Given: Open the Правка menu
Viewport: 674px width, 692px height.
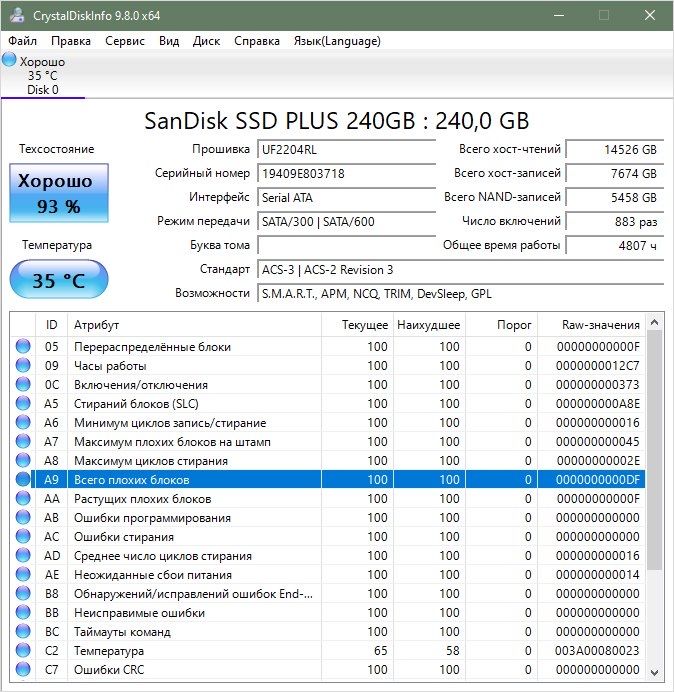Looking at the screenshot, I should pos(71,41).
